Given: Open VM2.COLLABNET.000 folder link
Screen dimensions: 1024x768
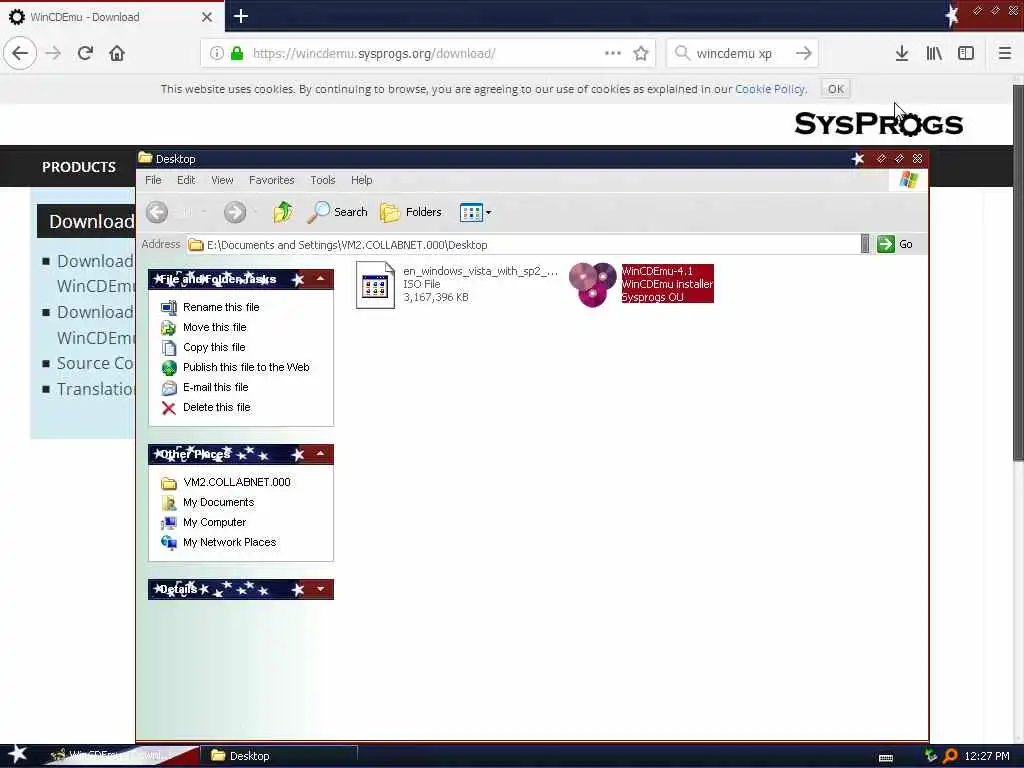Looking at the screenshot, I should click(x=236, y=482).
